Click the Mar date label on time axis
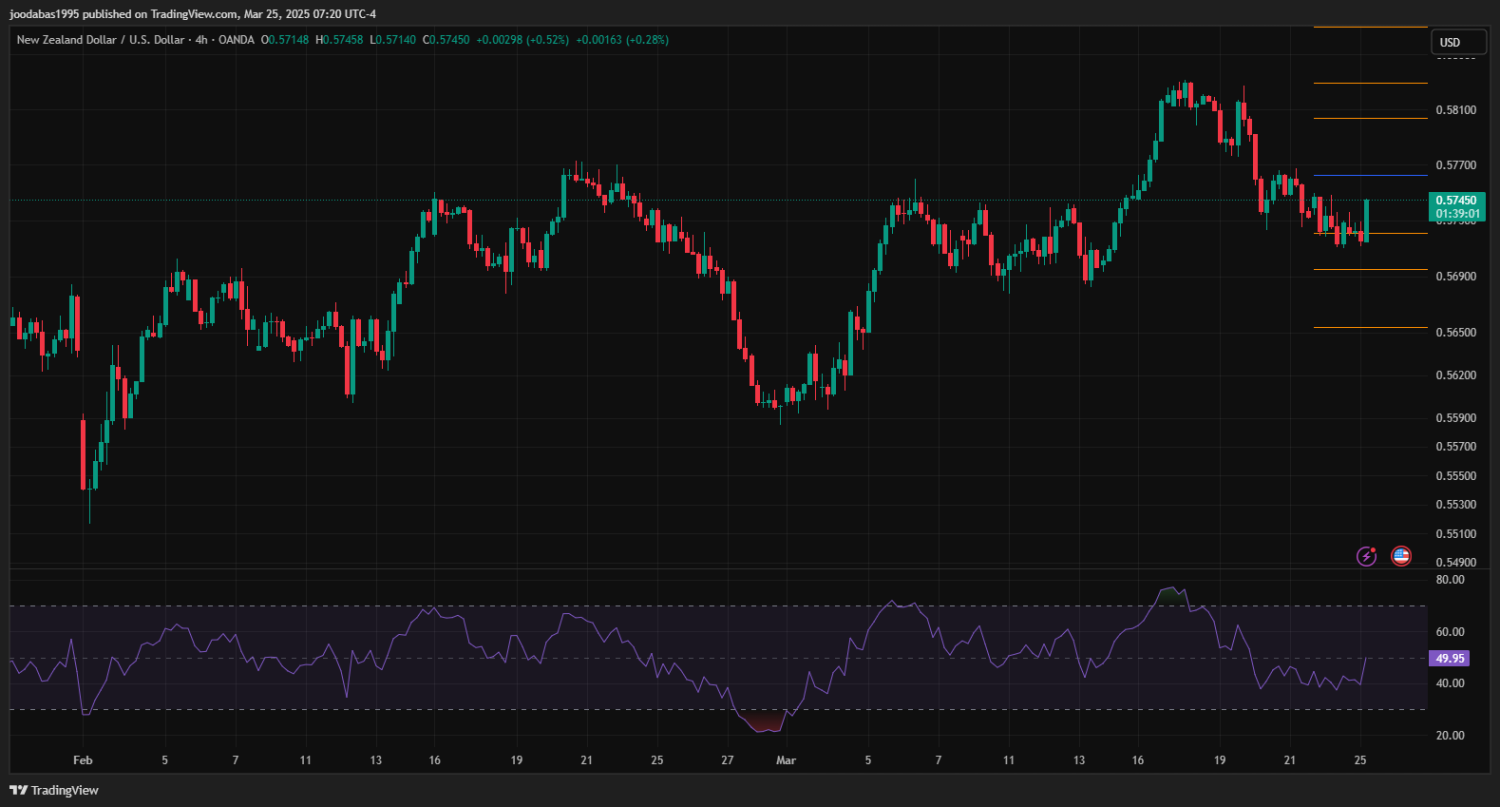Image resolution: width=1500 pixels, height=807 pixels. click(x=787, y=760)
